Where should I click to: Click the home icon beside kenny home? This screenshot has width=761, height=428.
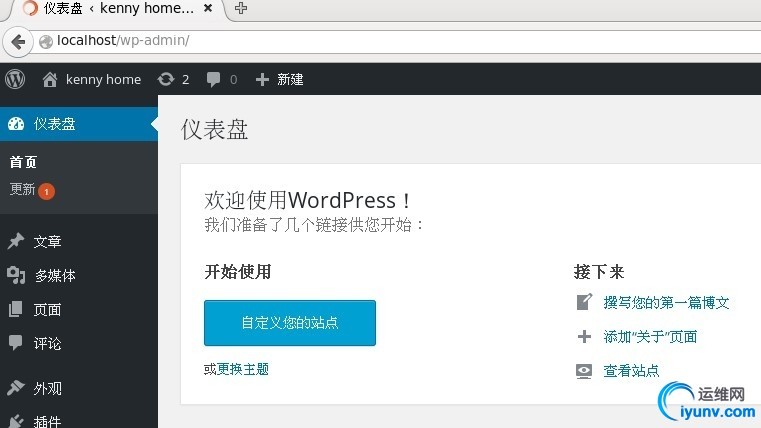(x=50, y=79)
